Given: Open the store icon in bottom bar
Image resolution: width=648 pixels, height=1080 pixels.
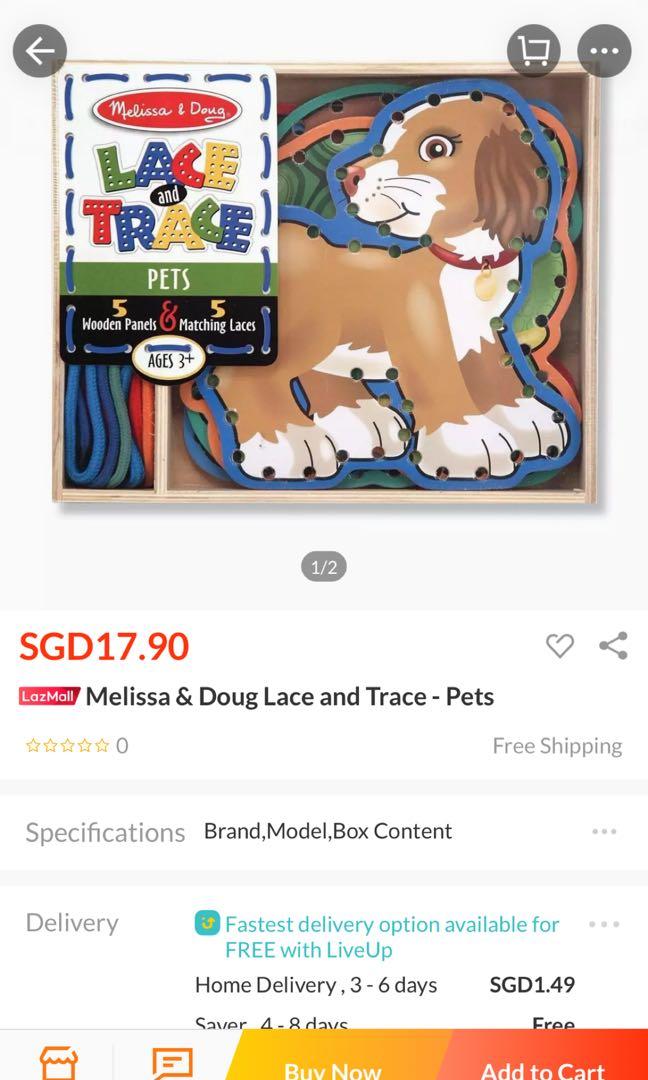Looking at the screenshot, I should click(x=59, y=1062).
